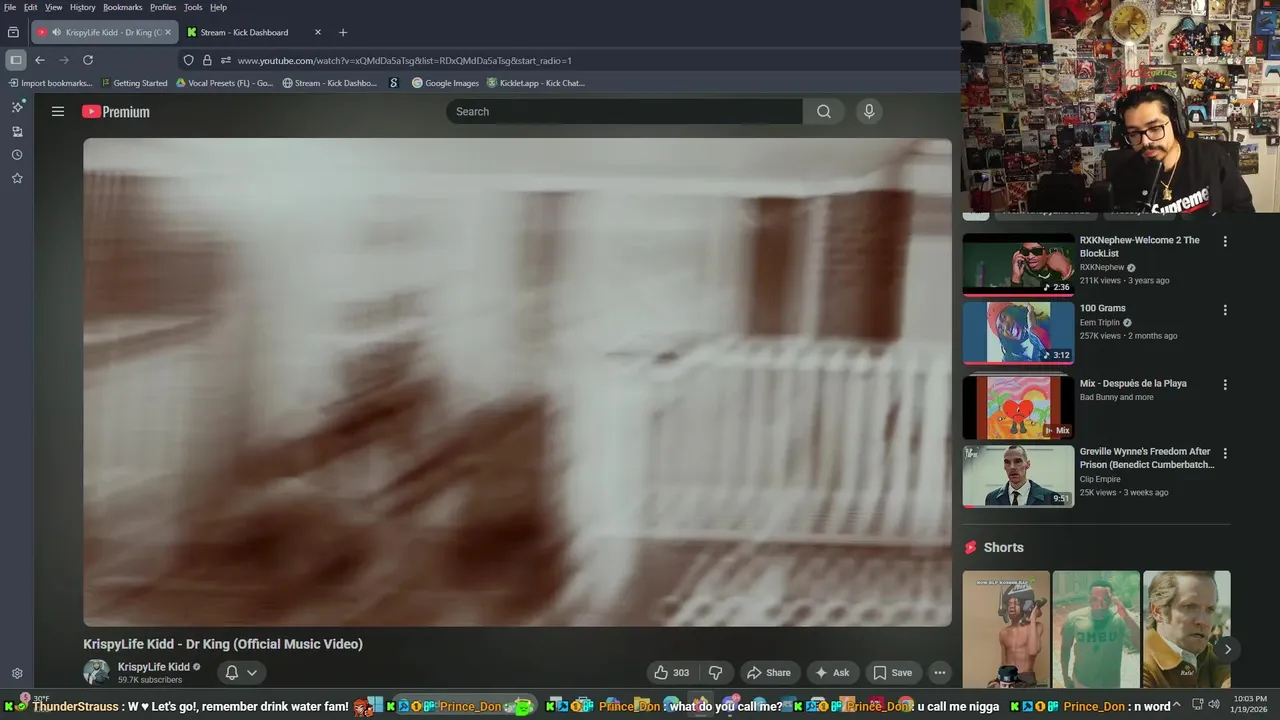The image size is (1280, 720).
Task: Open history clock sidebar icon
Action: 17,155
